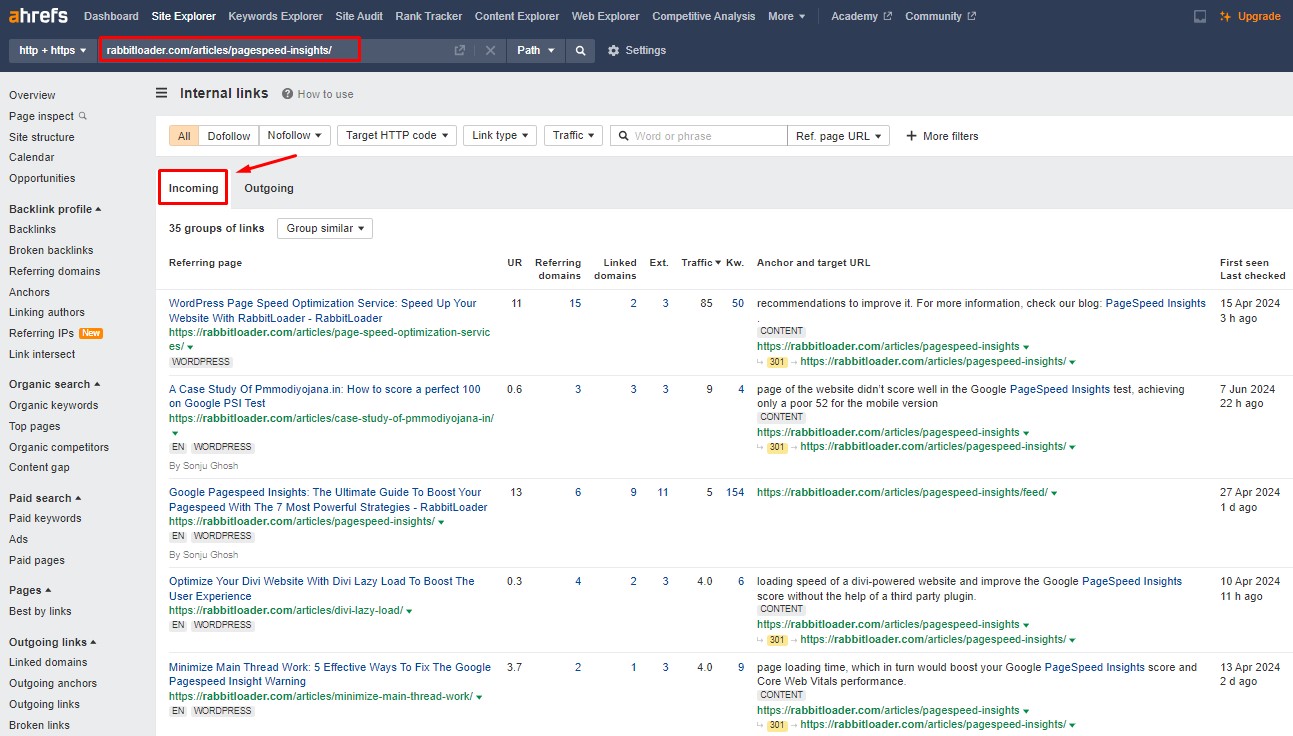
Task: Open Keywords Explorer in top menu
Action: [x=275, y=17]
